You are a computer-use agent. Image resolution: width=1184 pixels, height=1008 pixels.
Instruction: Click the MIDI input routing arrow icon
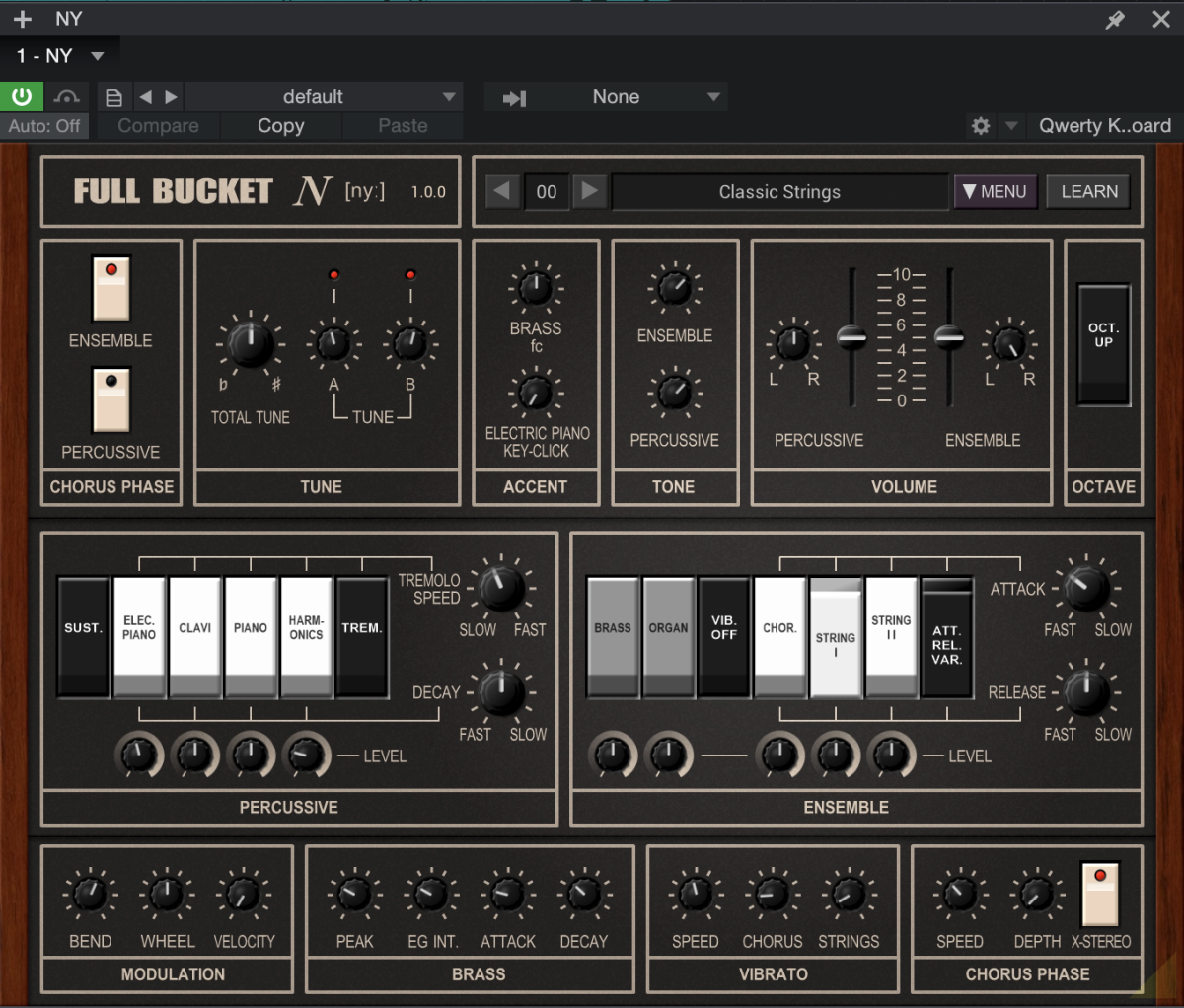click(x=514, y=97)
